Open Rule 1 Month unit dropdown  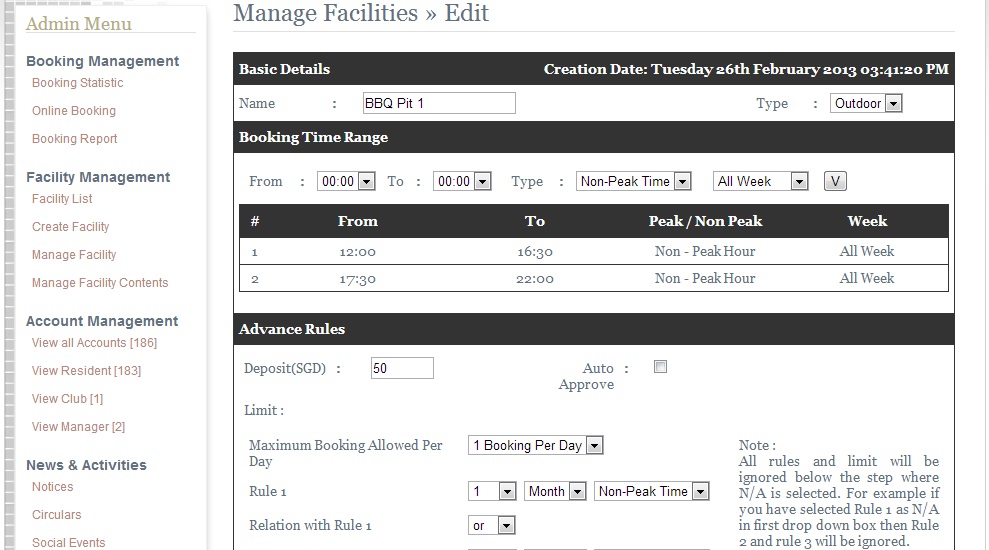[555, 491]
